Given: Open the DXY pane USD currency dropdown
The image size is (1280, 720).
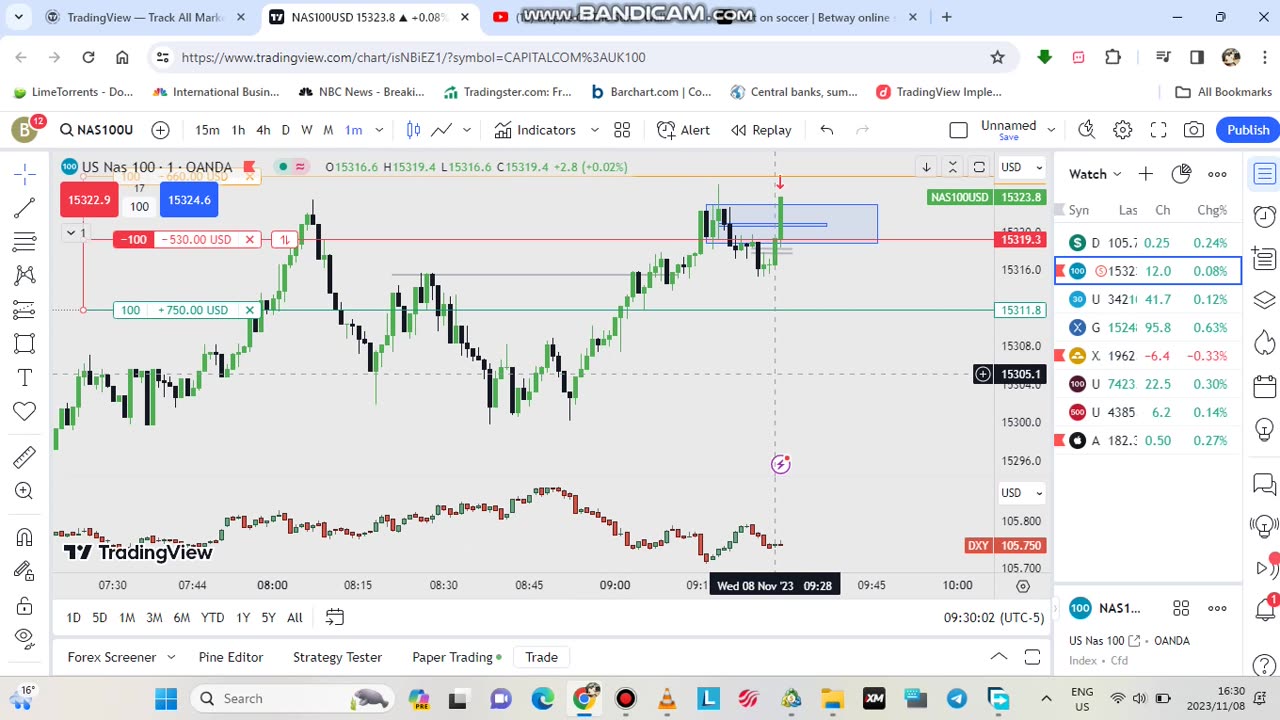Looking at the screenshot, I should click(x=1022, y=492).
